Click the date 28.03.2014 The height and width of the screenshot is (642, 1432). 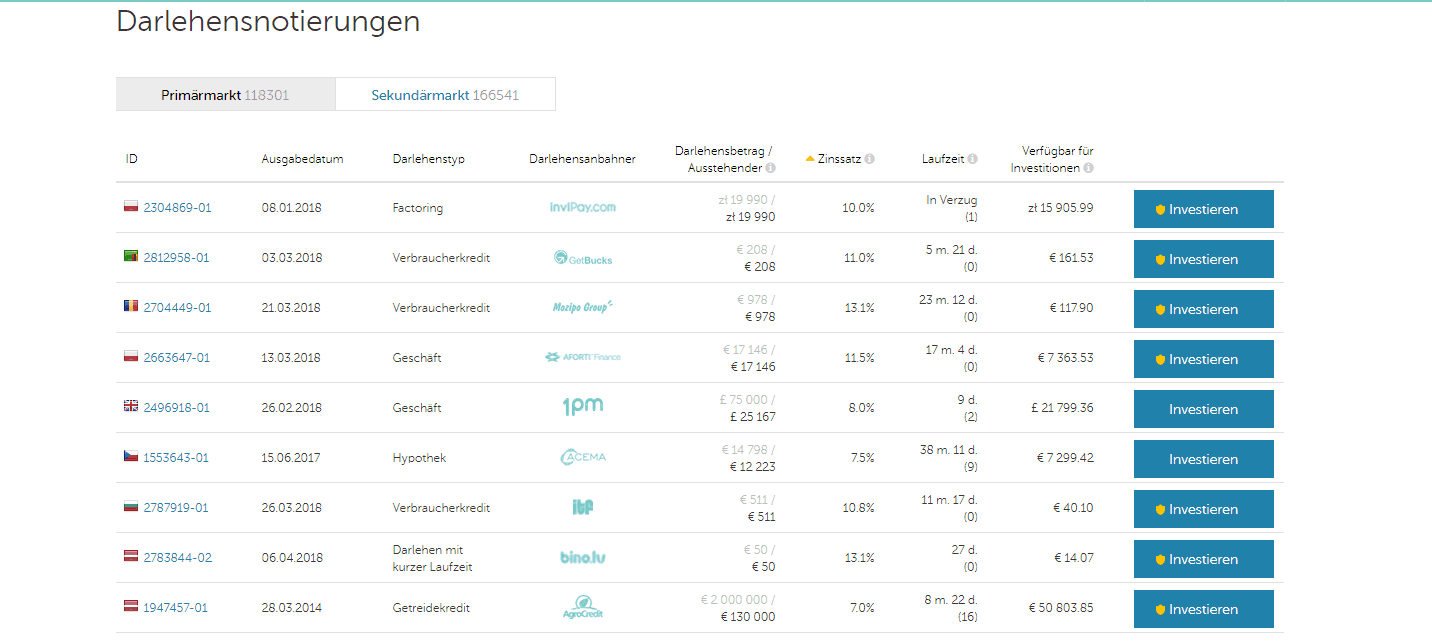point(291,608)
